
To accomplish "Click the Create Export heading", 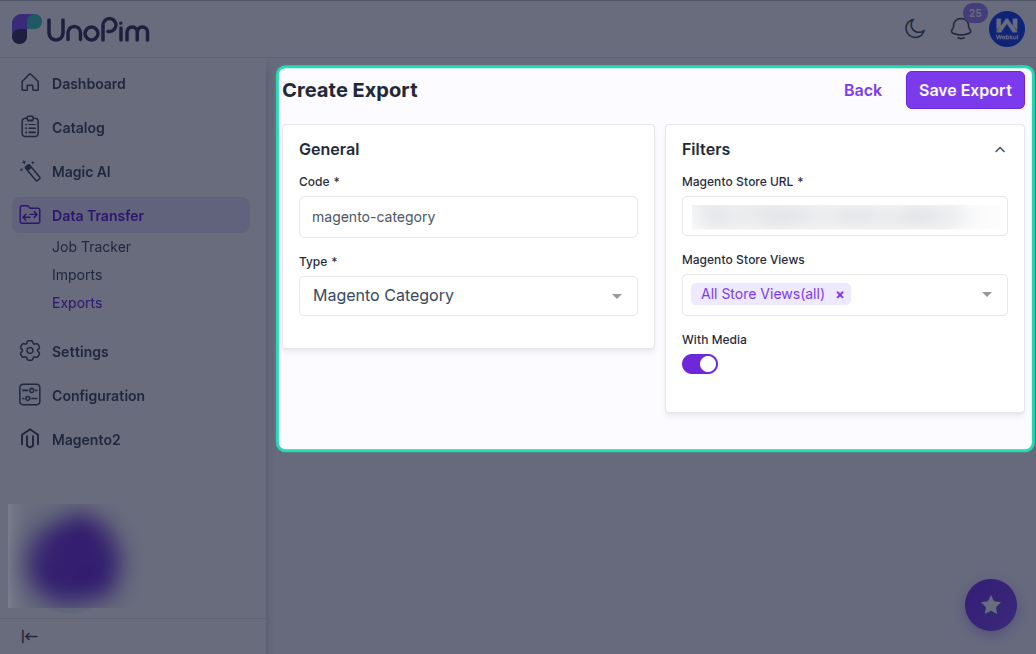I will [x=350, y=90].
